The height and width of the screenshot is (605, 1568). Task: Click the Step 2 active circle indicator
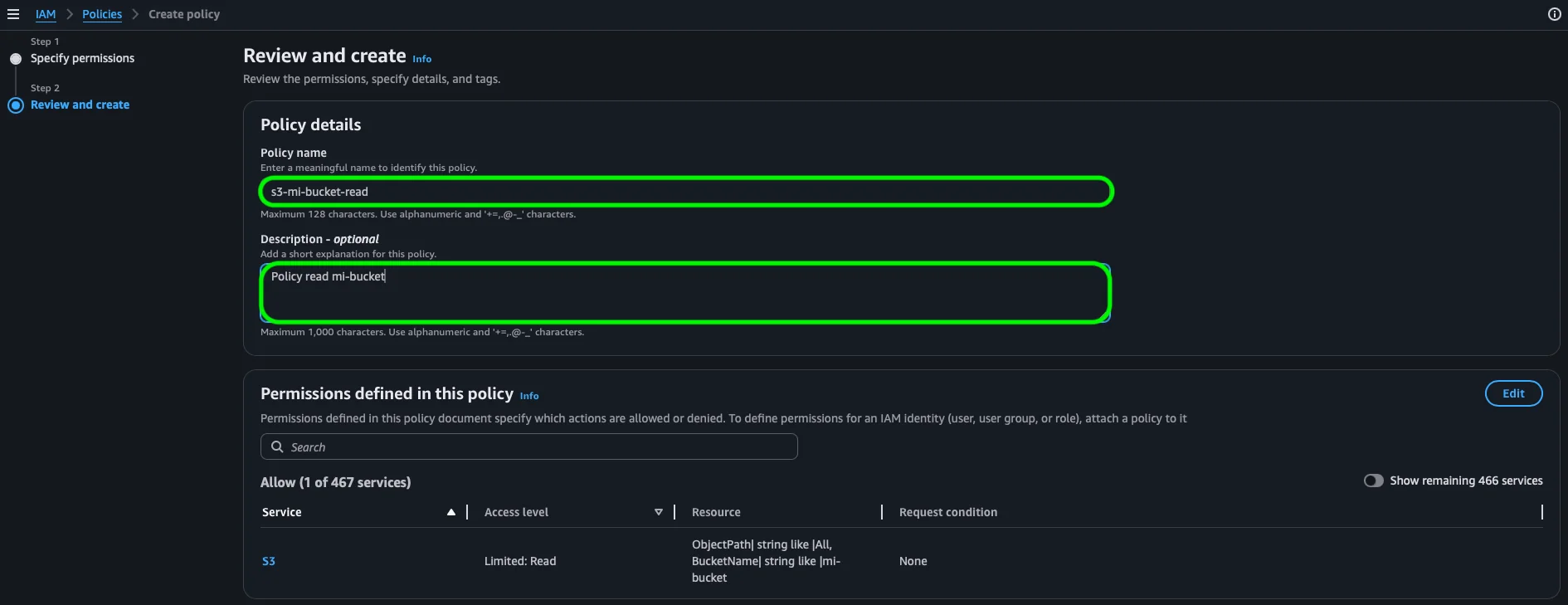pyautogui.click(x=16, y=105)
